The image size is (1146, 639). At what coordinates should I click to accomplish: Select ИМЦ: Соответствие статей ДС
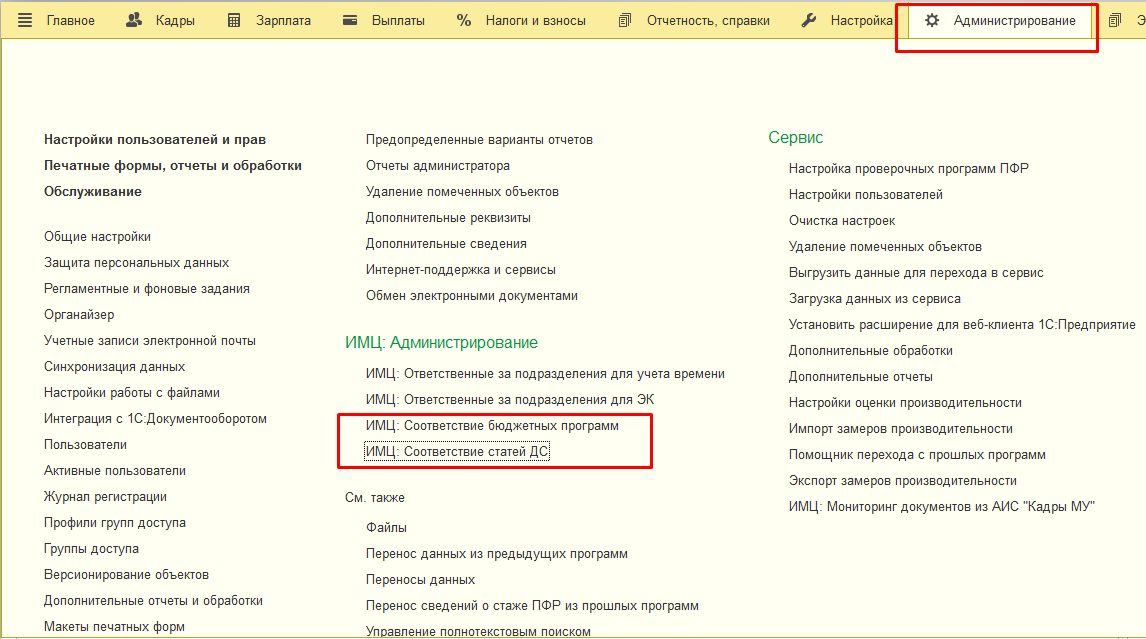coord(458,452)
